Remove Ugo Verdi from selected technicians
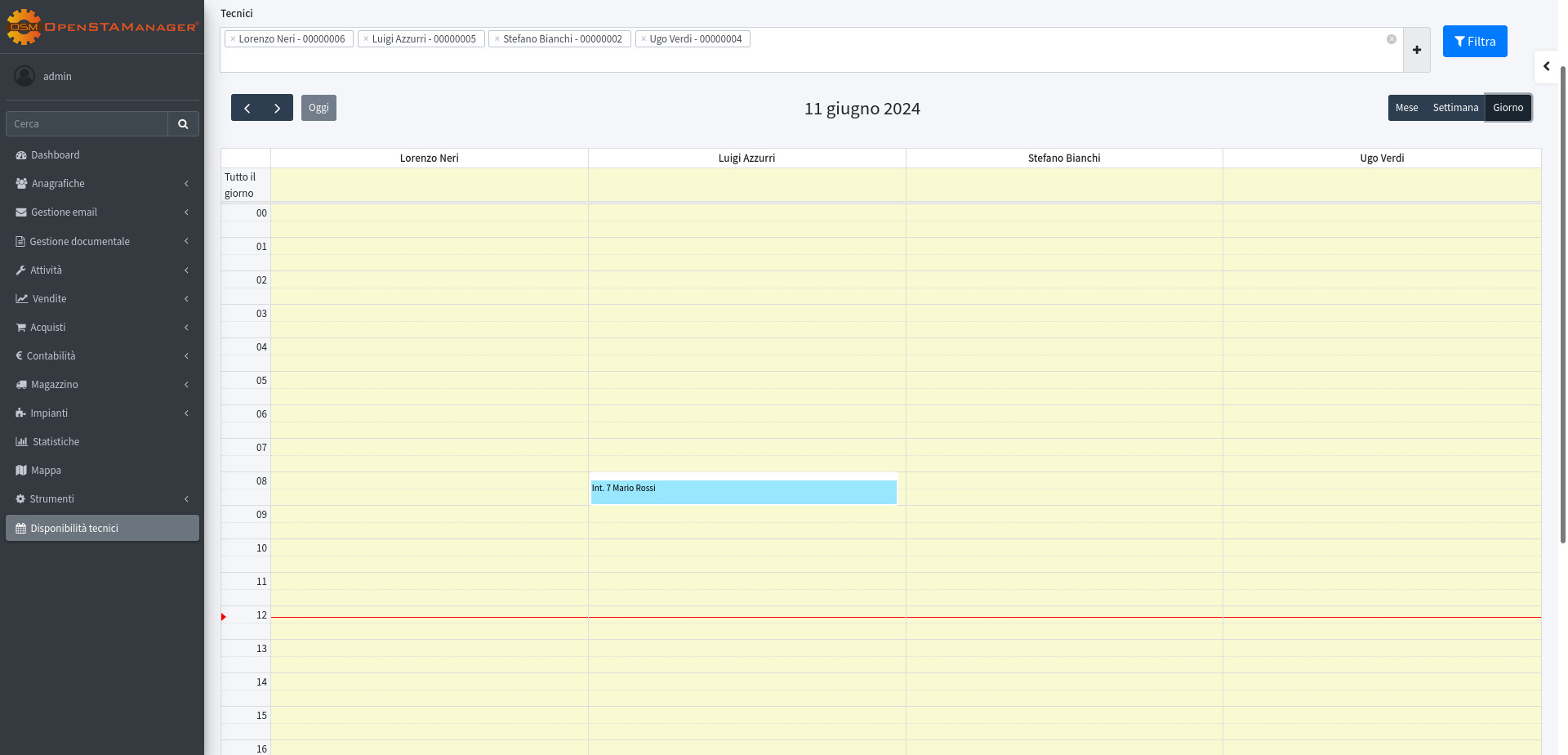 click(x=644, y=39)
